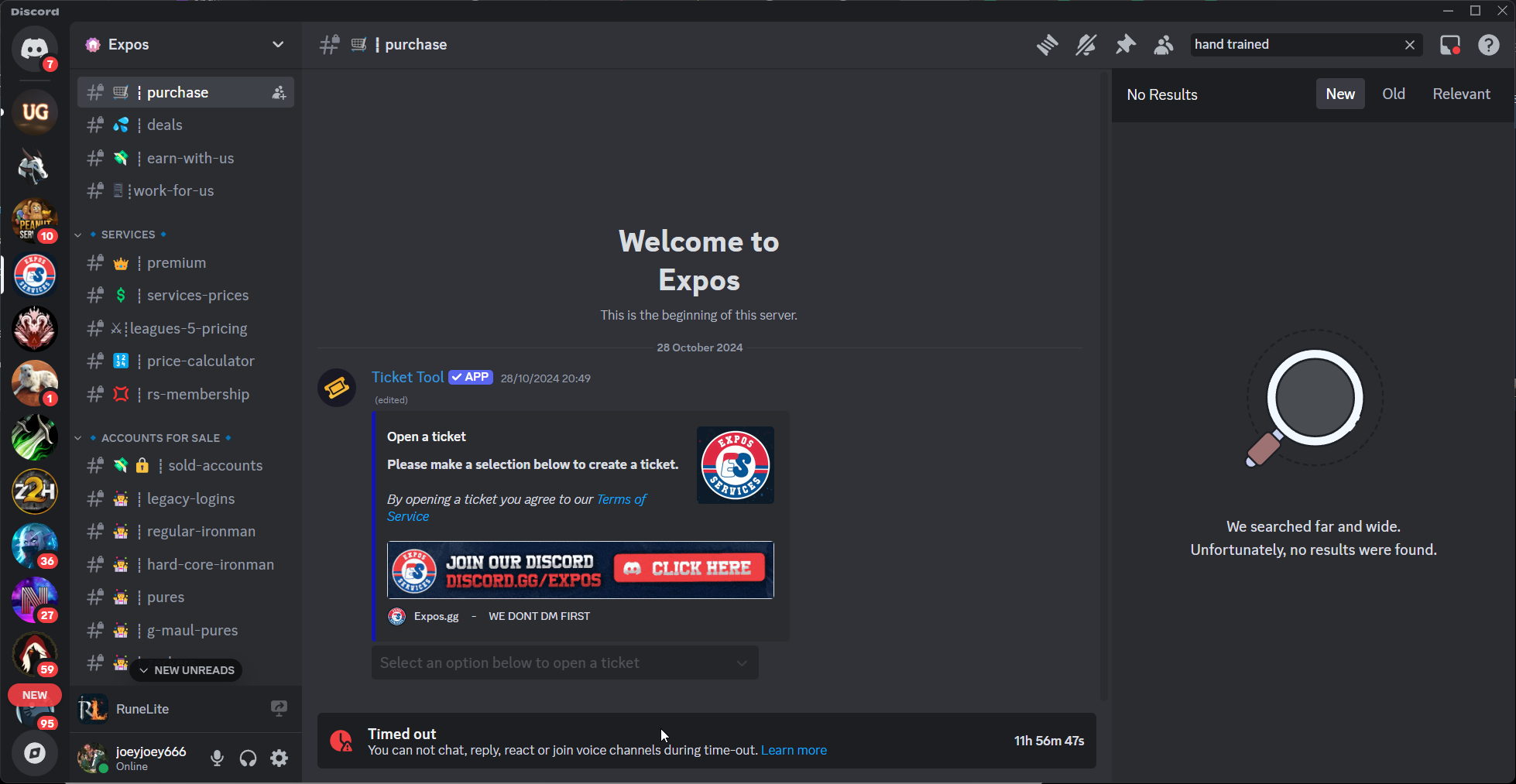The height and width of the screenshot is (784, 1516).
Task: Open the price-calculator channel
Action: pos(186,361)
